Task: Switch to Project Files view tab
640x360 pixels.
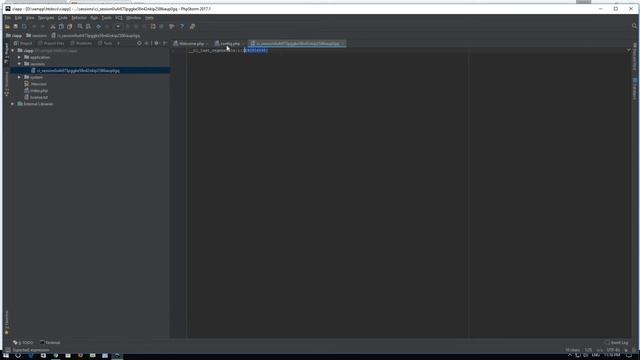Action: (x=51, y=43)
